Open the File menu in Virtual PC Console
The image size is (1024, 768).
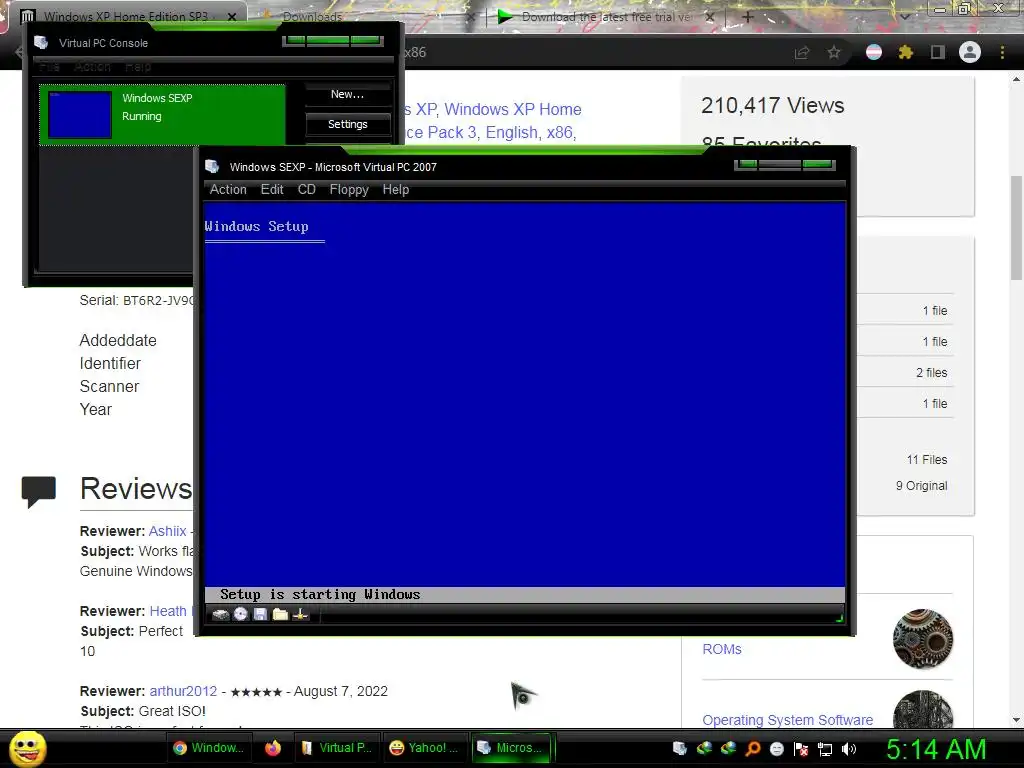50,67
